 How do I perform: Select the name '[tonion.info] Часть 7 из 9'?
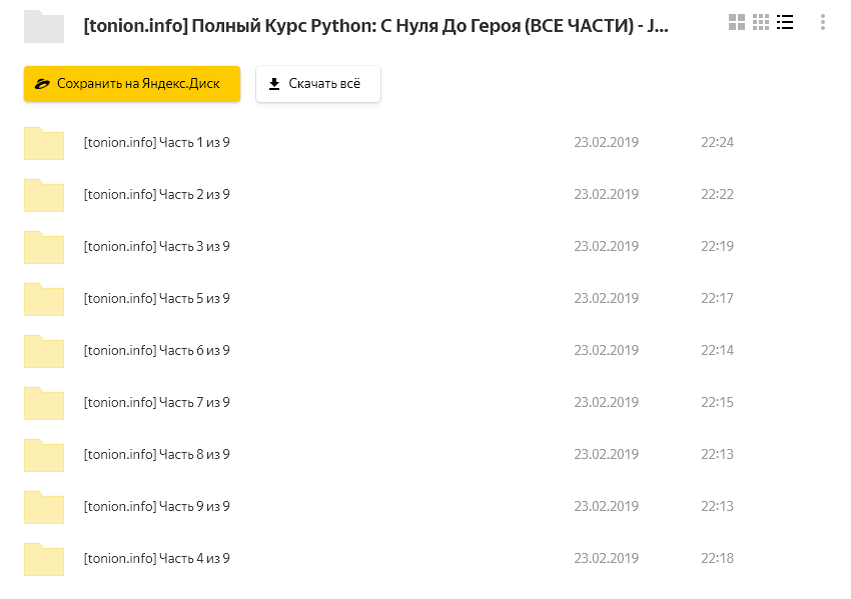click(x=157, y=403)
